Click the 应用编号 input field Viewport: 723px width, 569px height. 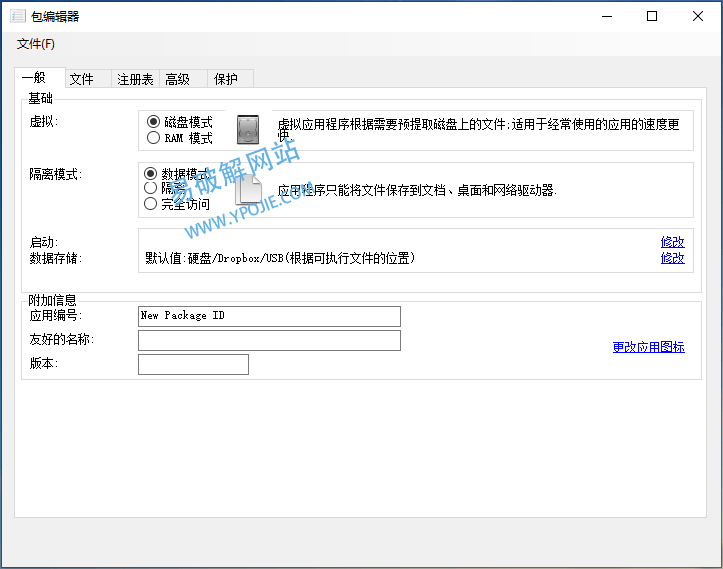coord(269,316)
